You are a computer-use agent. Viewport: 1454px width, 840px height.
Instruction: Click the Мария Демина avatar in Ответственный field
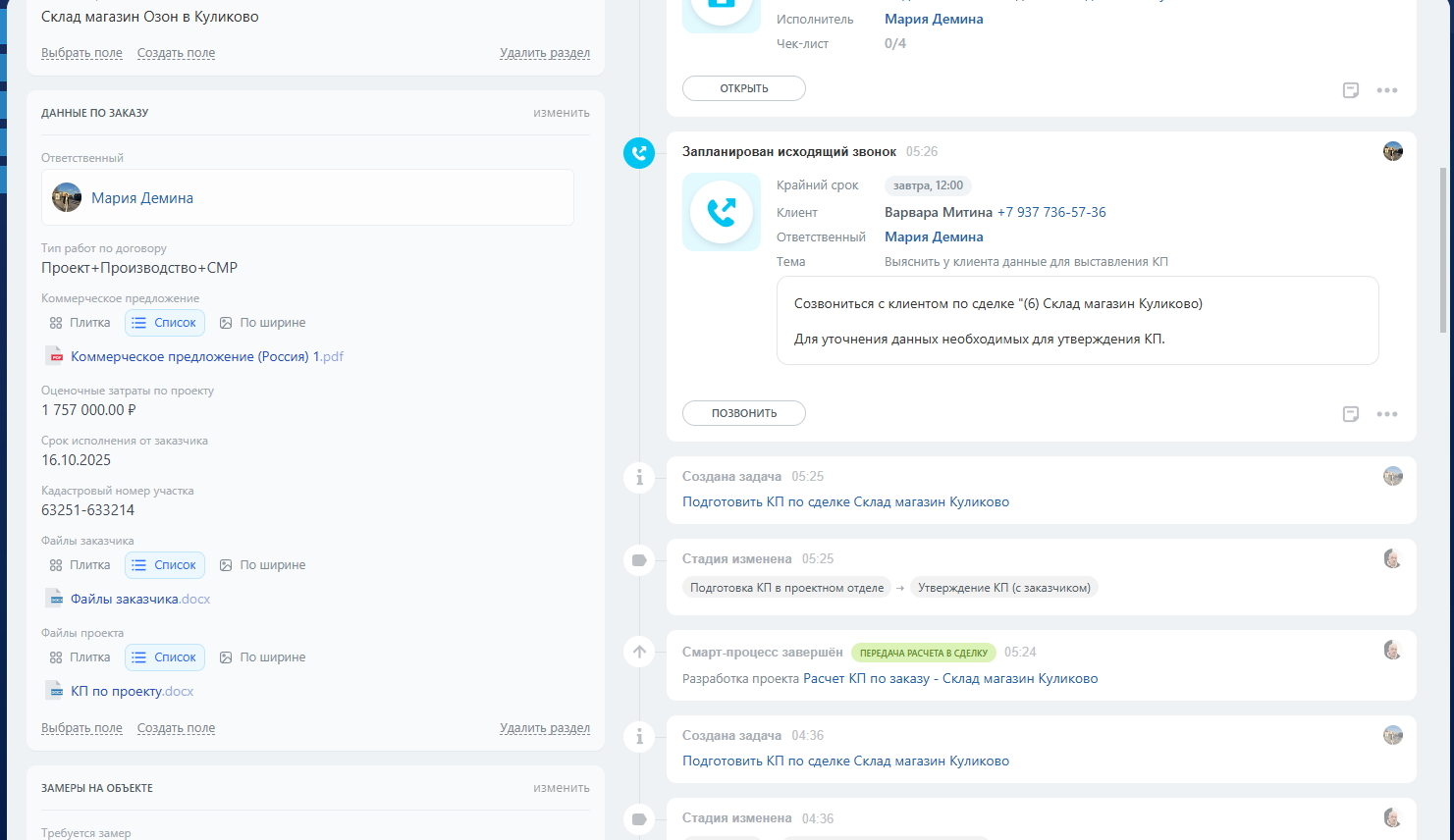pos(67,197)
